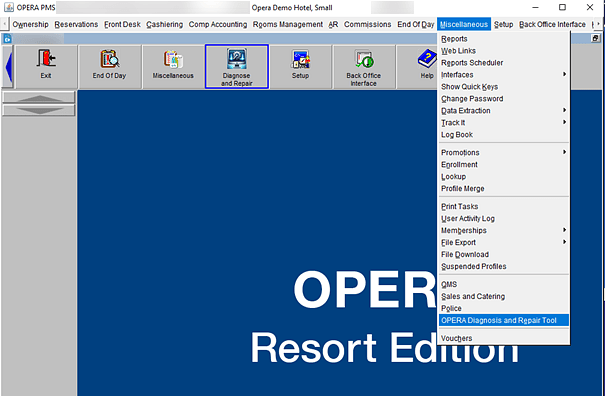Image resolution: width=605 pixels, height=396 pixels.
Task: Open the Ownership menu
Action: coord(30,24)
